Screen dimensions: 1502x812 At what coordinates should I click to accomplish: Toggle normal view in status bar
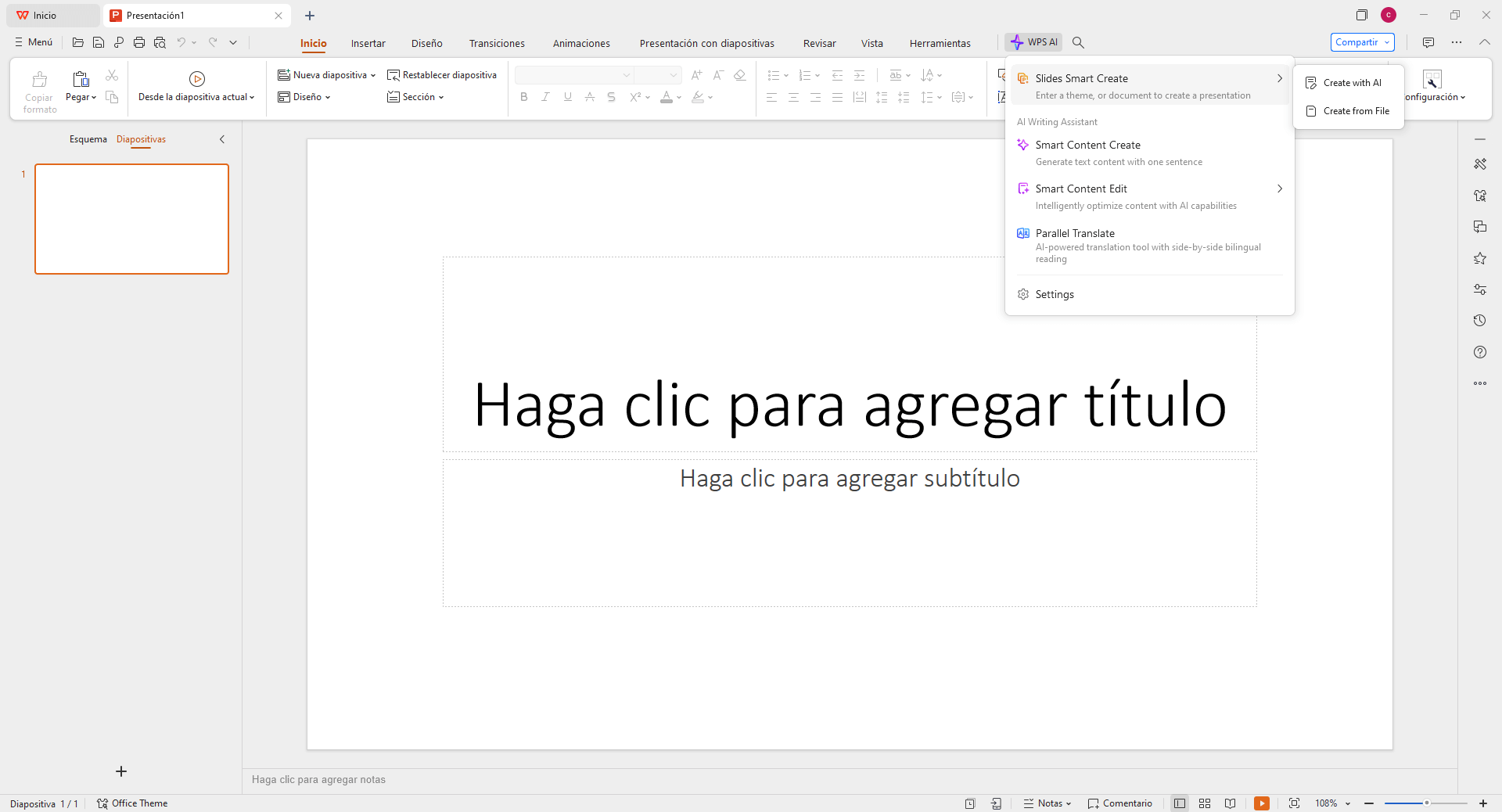(1180, 803)
